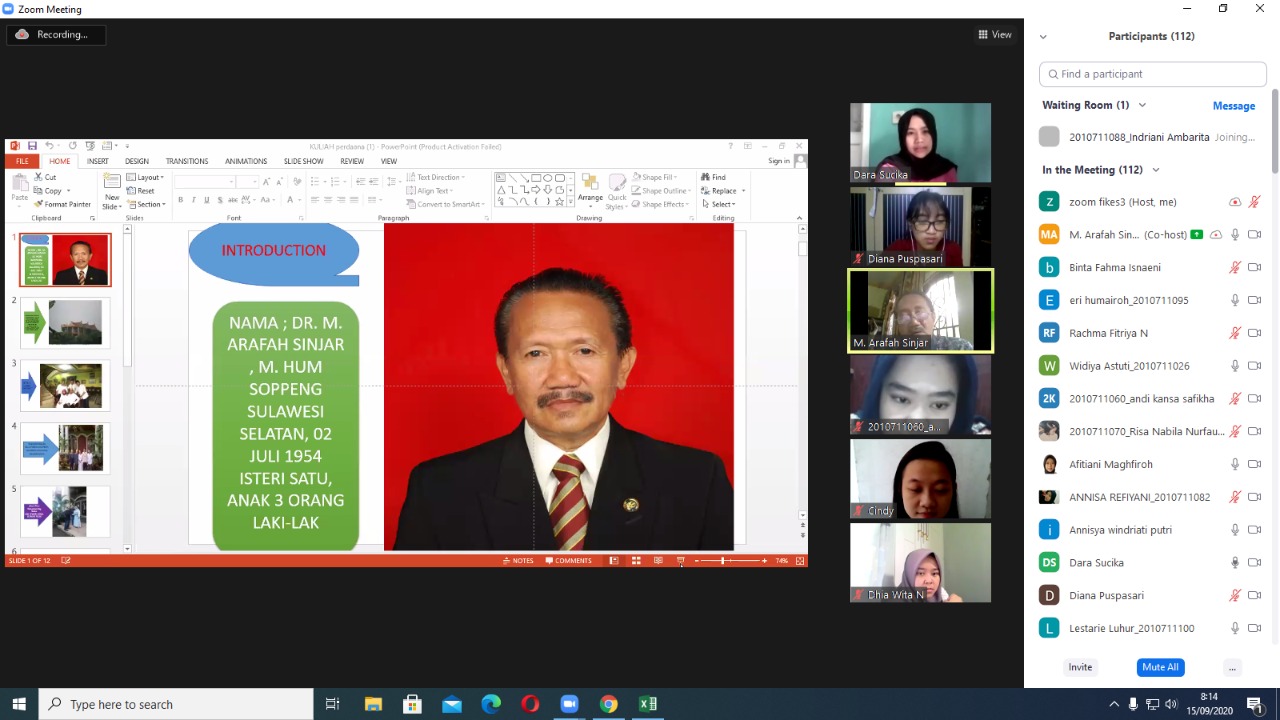The height and width of the screenshot is (720, 1280).
Task: Click the camera icon for Afitiani Maghfiroh
Action: 1254,464
